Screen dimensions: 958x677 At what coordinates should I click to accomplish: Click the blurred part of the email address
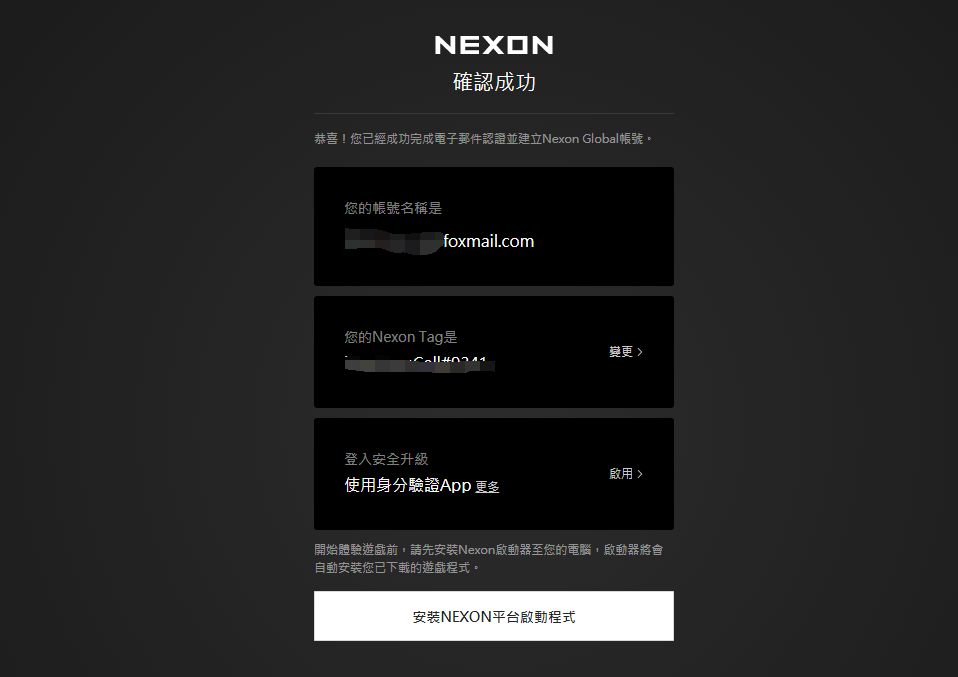393,241
